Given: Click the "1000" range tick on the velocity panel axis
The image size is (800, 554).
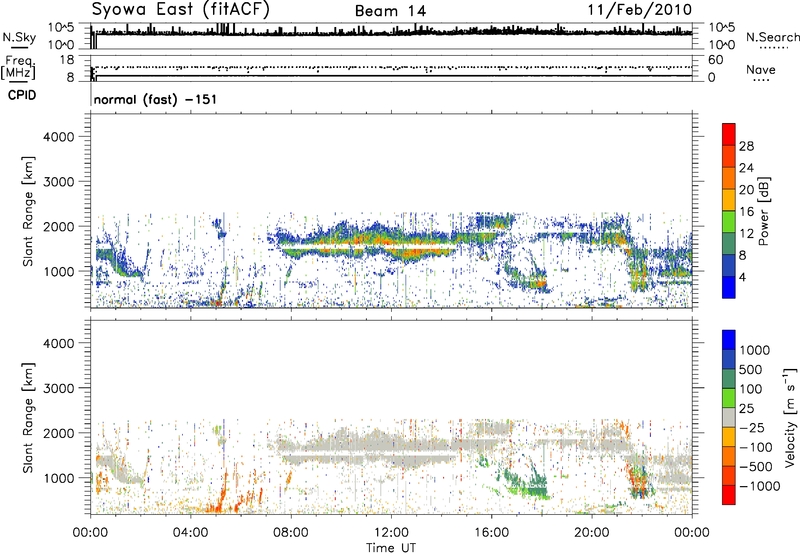Looking at the screenshot, I should (x=58, y=478).
